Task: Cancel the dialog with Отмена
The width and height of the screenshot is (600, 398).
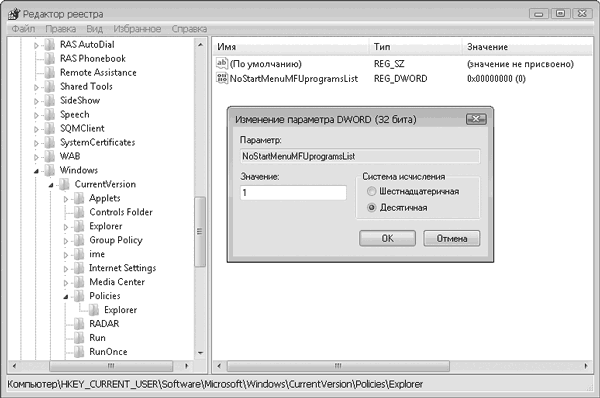Action: click(452, 238)
